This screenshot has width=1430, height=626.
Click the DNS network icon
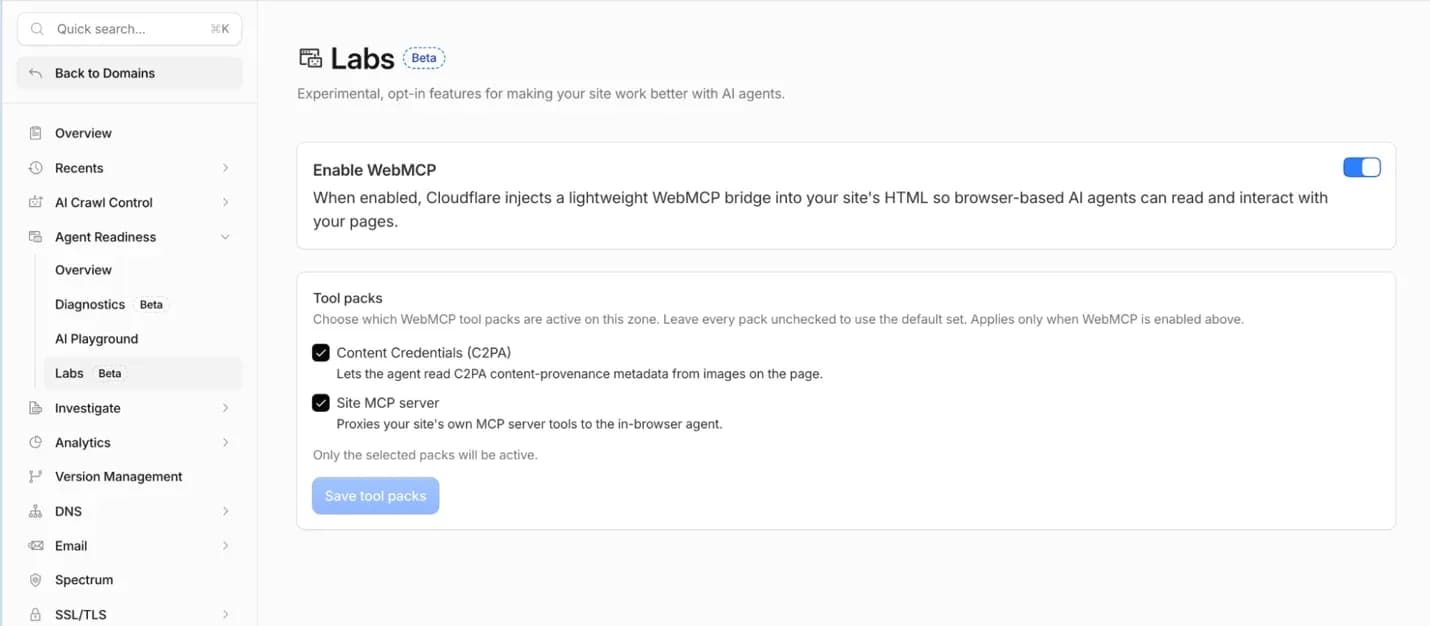[36, 511]
